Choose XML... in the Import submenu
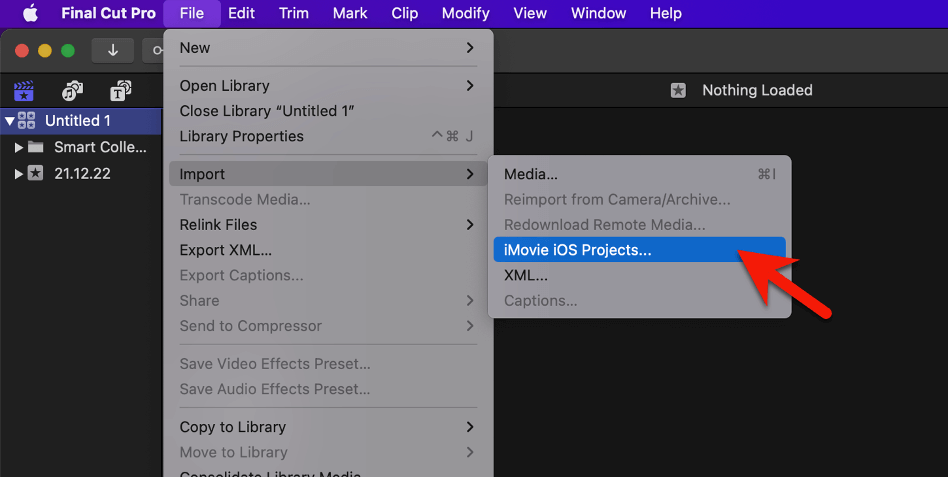This screenshot has width=948, height=478. (640, 276)
